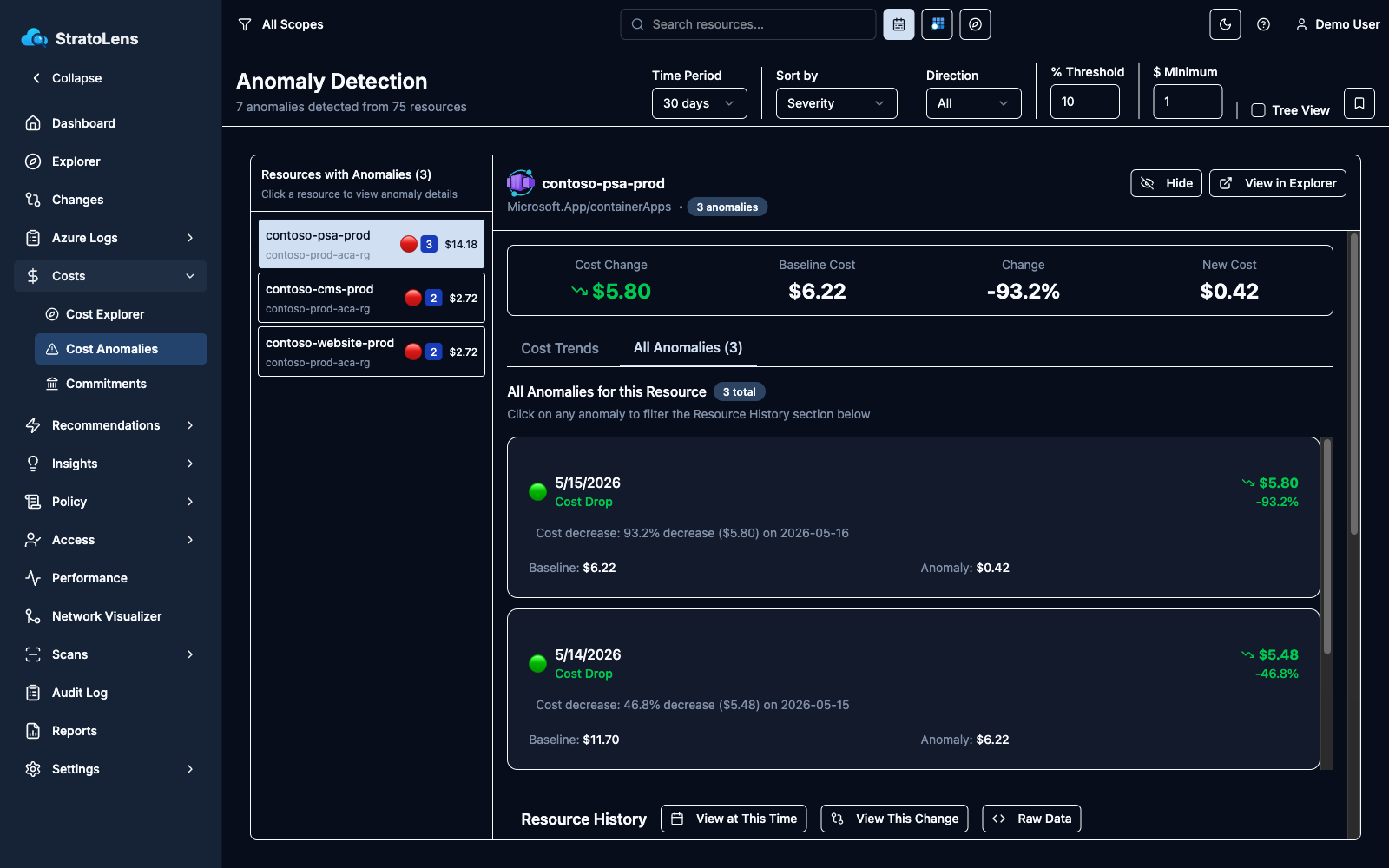Image resolution: width=1389 pixels, height=868 pixels.
Task: Select the 5/14/2026 Cost Drop anomaly card
Action: click(913, 689)
